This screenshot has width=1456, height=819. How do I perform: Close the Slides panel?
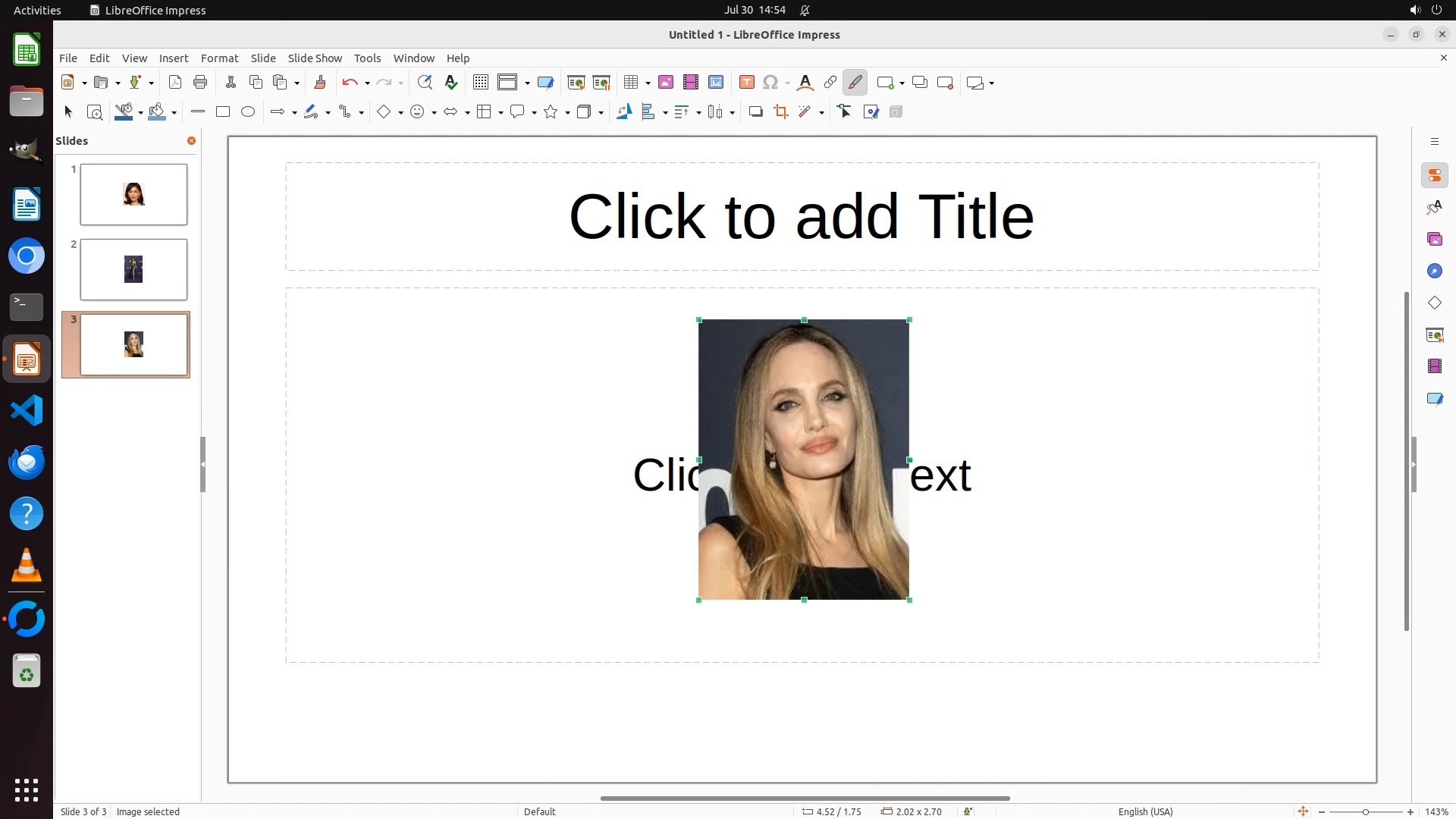[191, 141]
